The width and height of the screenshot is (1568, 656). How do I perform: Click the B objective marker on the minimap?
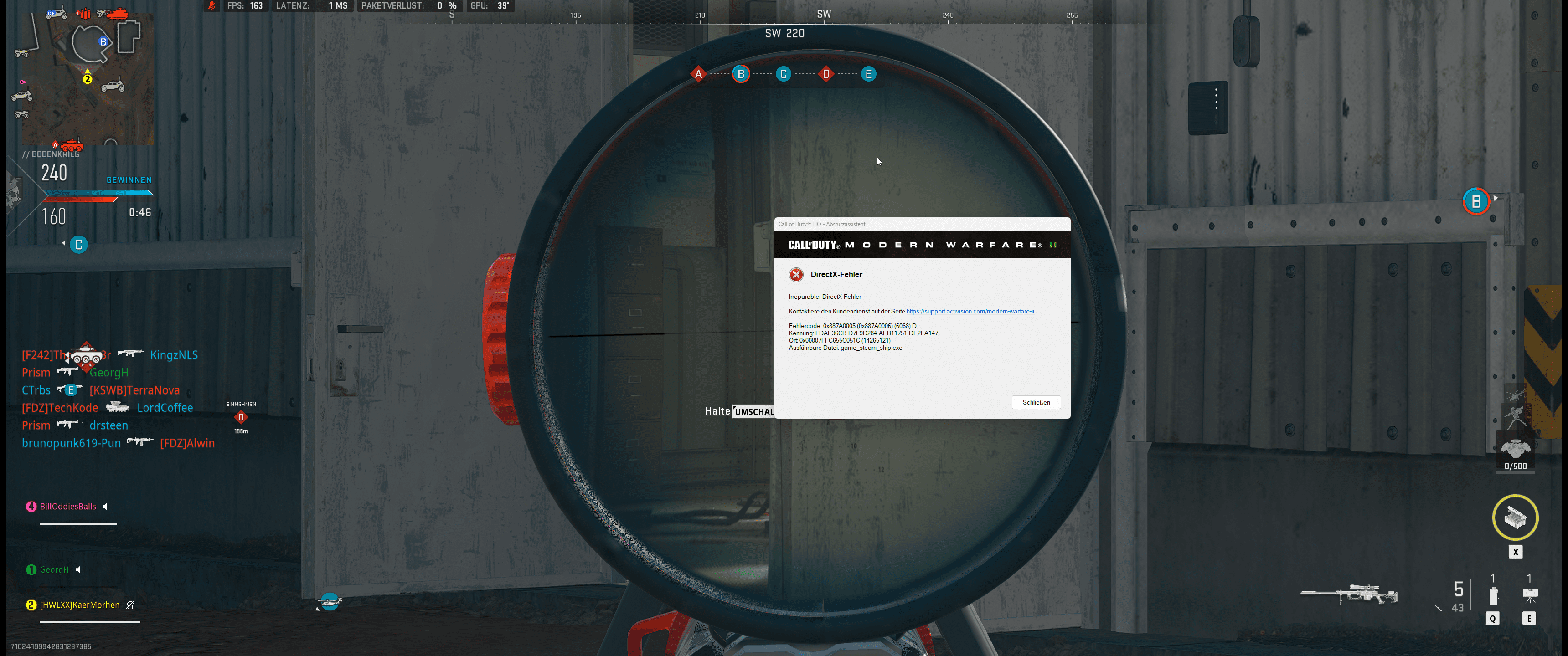103,42
